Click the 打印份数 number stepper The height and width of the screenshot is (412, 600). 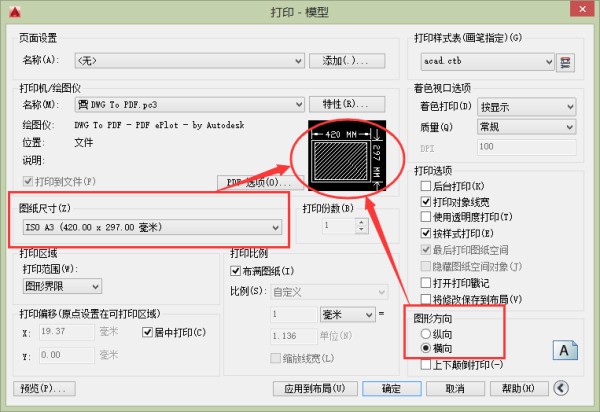(x=351, y=227)
